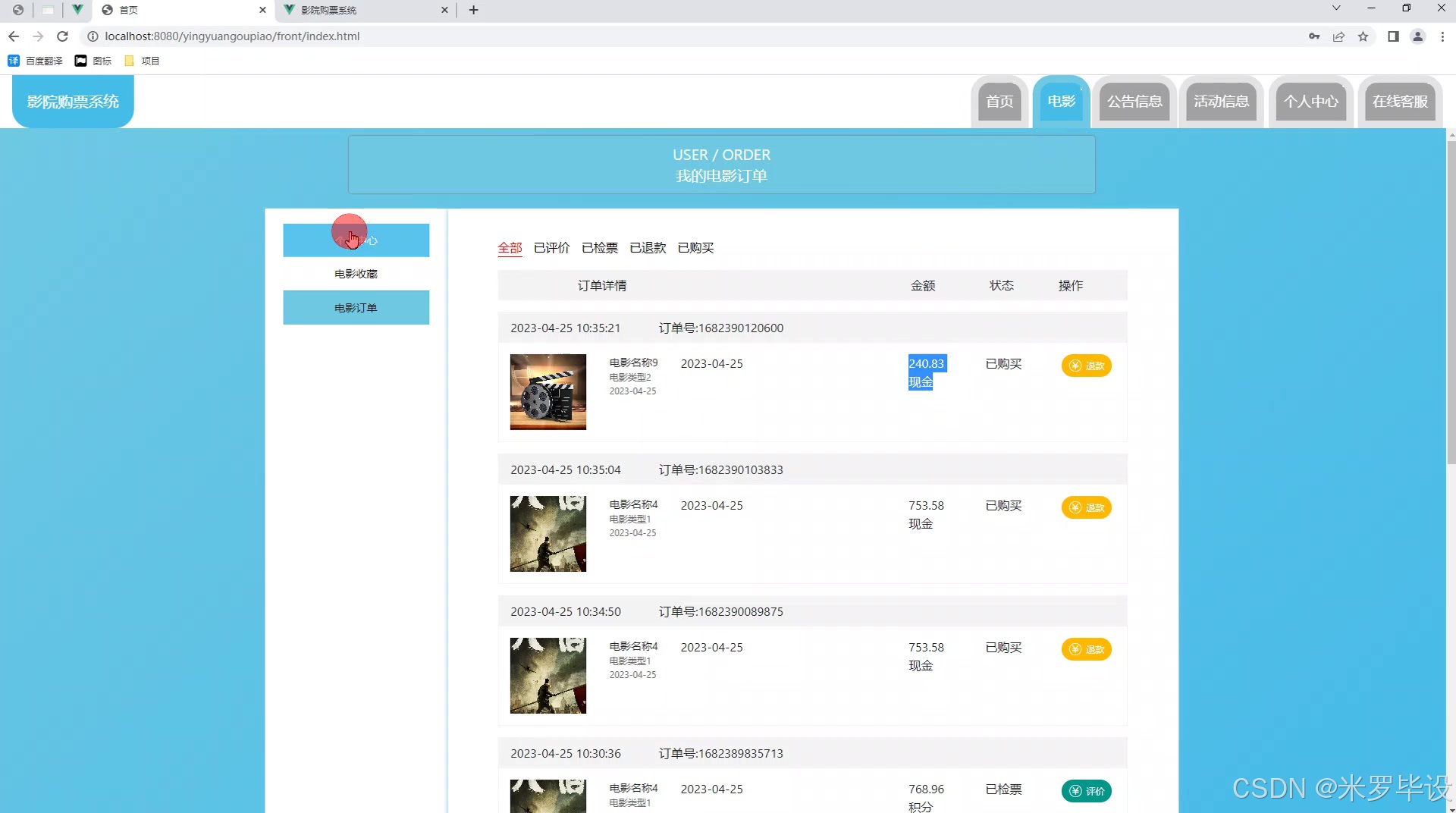Refund order 1682390120600 with 退款 button
Image resolution: width=1456 pixels, height=813 pixels.
tap(1086, 366)
